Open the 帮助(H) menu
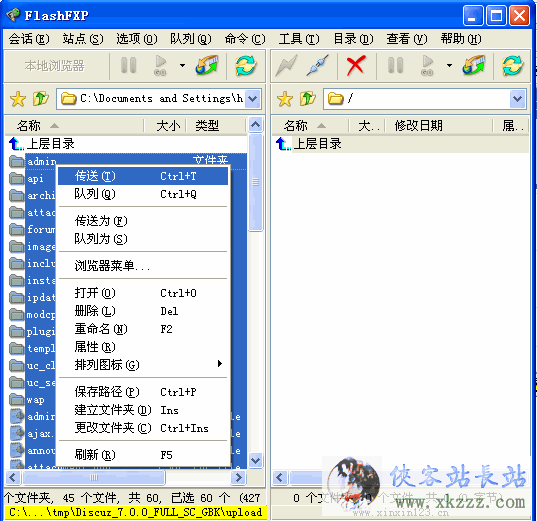The image size is (537, 521). coord(461,39)
